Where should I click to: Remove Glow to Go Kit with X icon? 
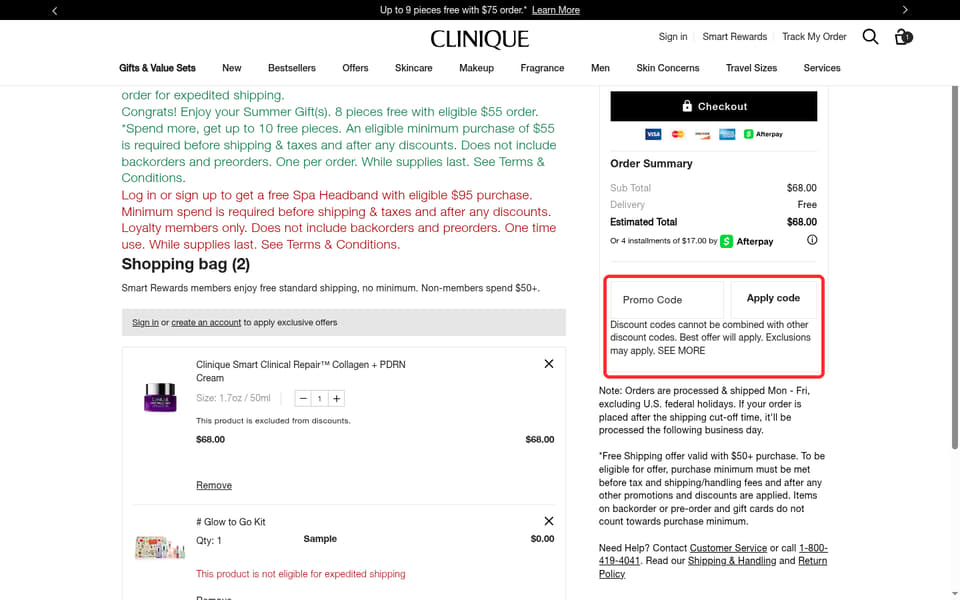(x=549, y=521)
